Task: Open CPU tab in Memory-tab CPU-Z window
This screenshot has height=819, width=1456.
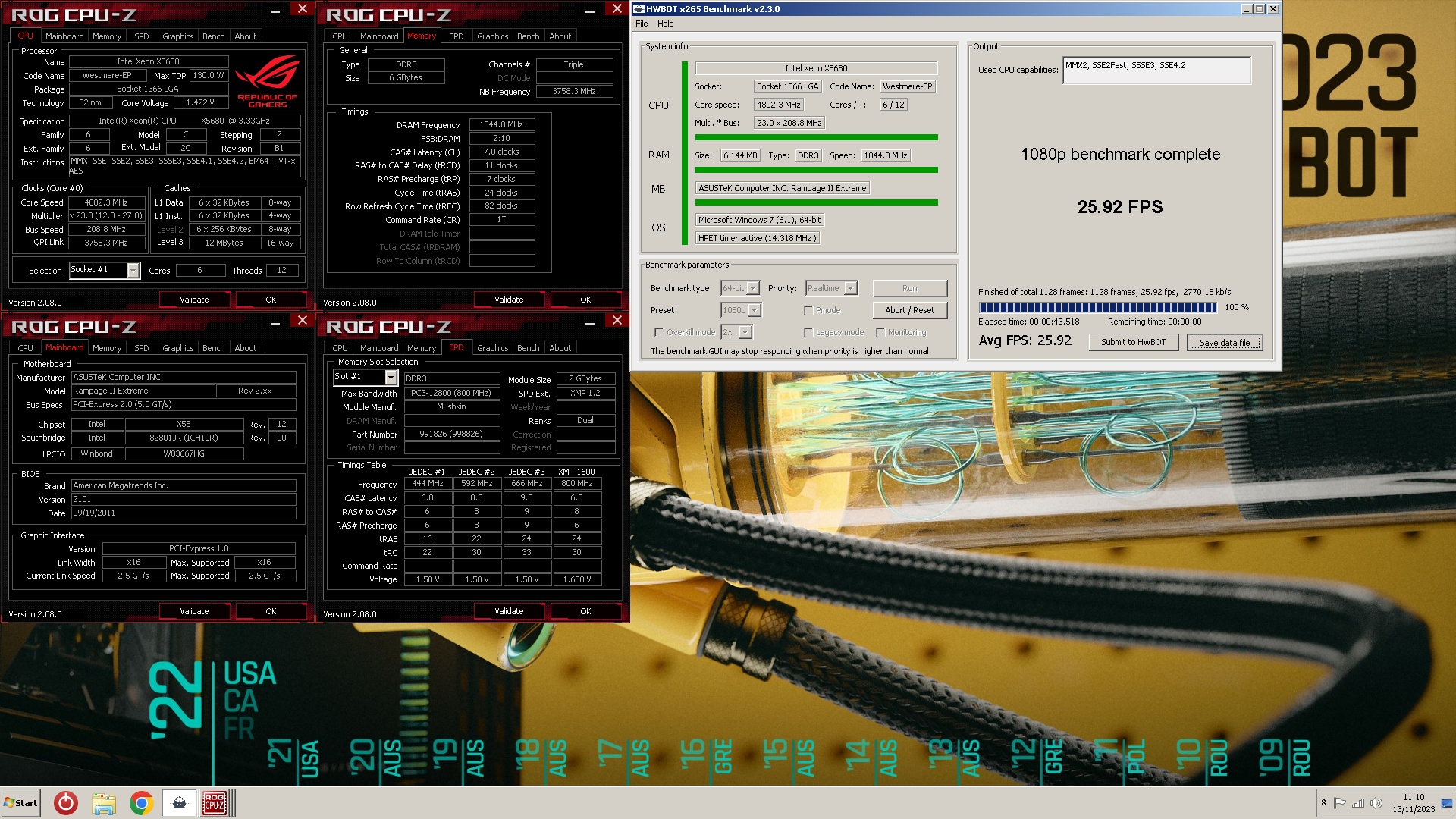Action: pos(340,36)
